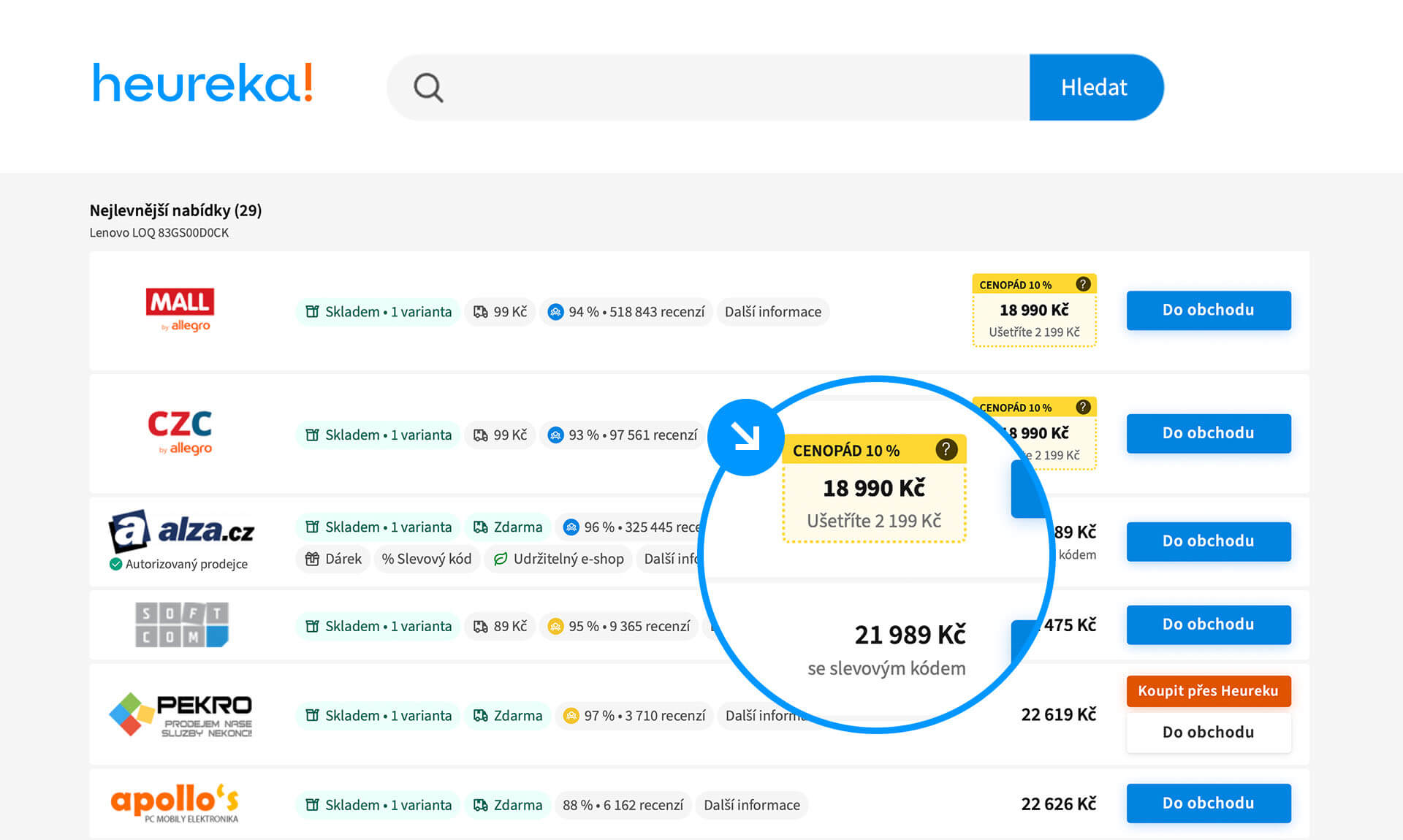Click the Slevový kód tag for alza.cz
The width and height of the screenshot is (1403, 840).
[x=427, y=559]
